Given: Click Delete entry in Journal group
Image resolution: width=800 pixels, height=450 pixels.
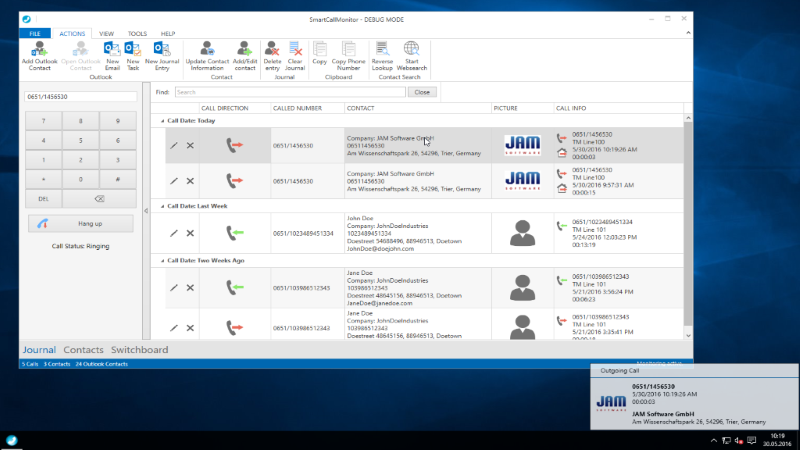Looking at the screenshot, I should click(272, 56).
